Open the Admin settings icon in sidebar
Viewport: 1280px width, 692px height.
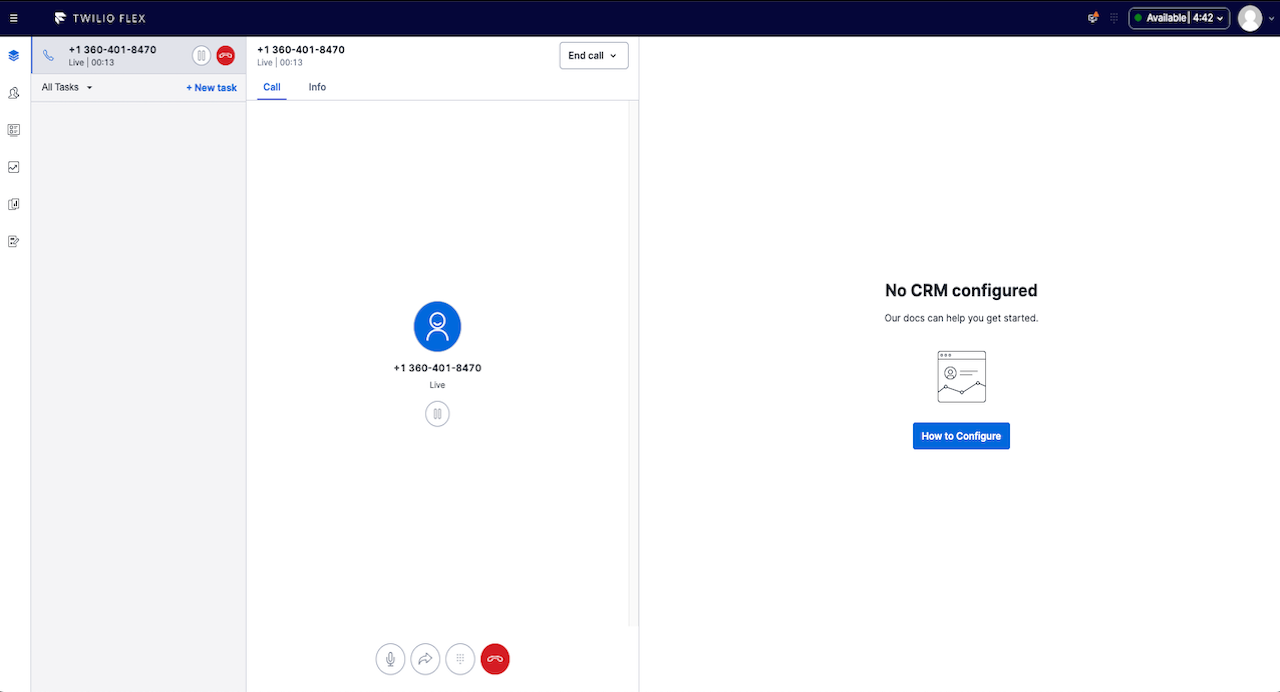click(x=13, y=240)
